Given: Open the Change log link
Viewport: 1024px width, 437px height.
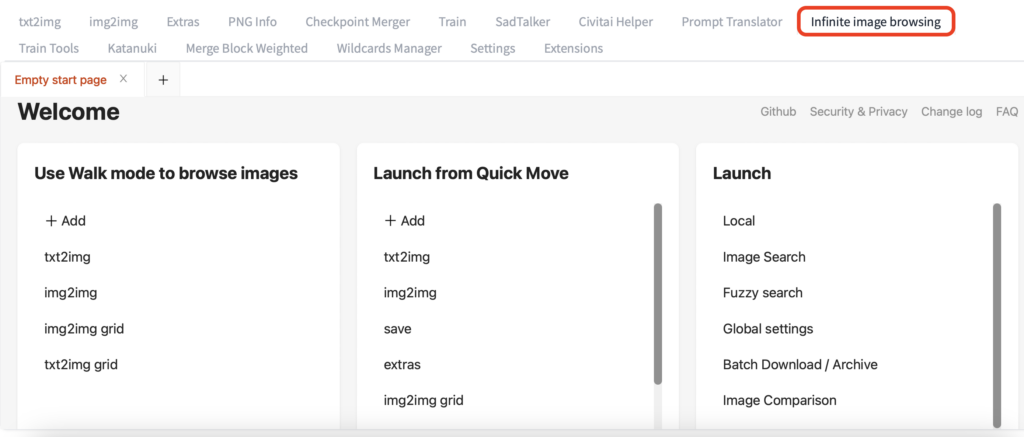Looking at the screenshot, I should 951,112.
